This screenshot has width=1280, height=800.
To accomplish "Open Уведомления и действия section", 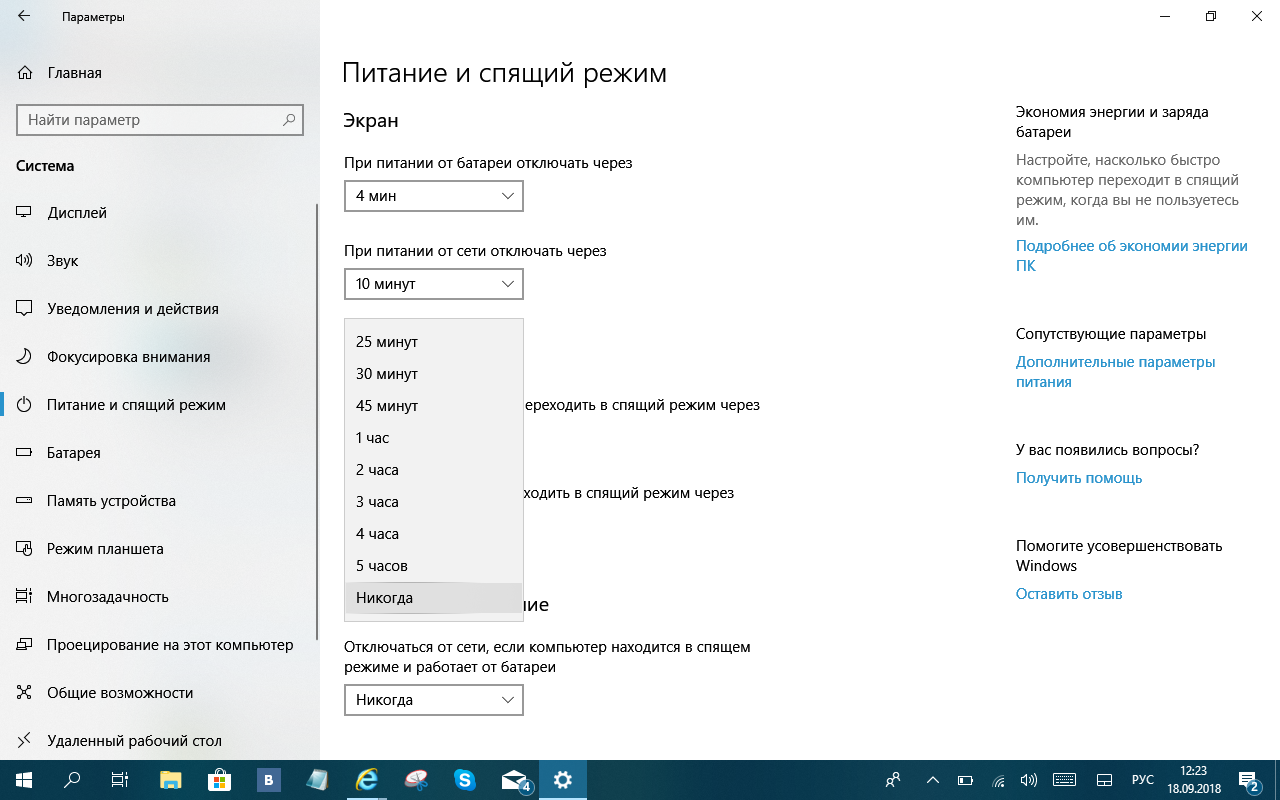I will click(160, 309).
